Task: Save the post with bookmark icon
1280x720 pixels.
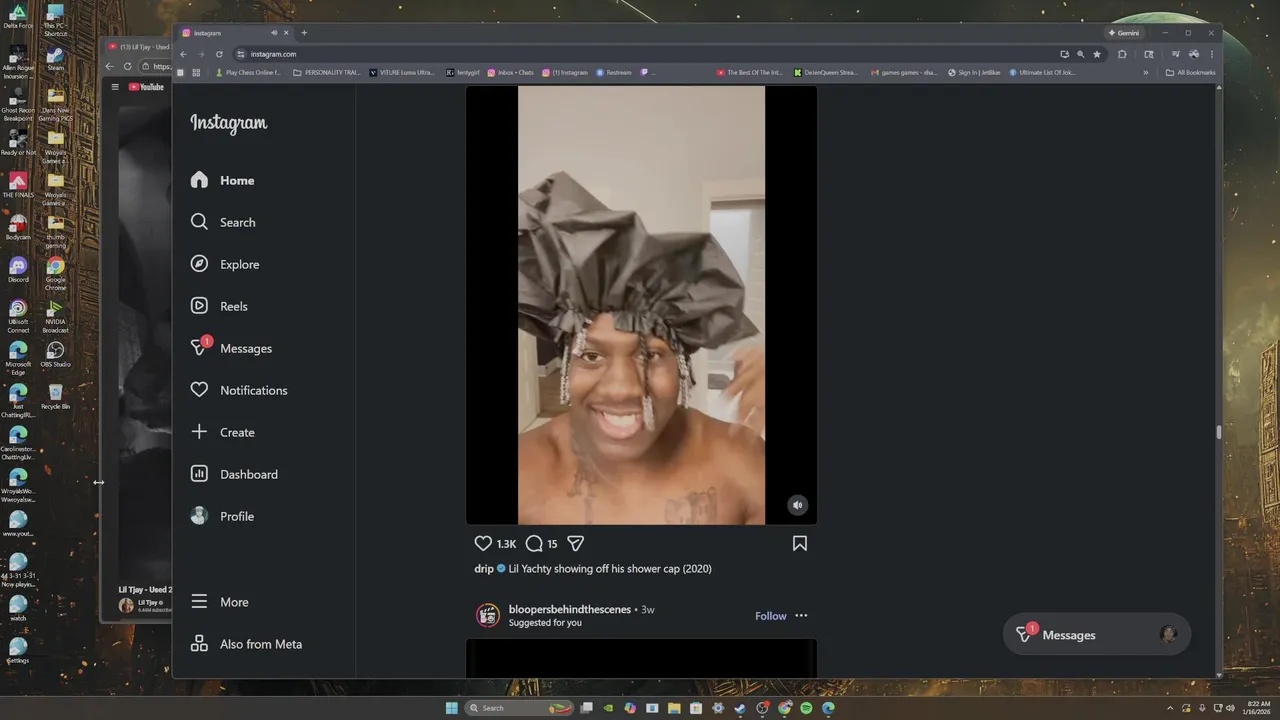Action: click(x=800, y=543)
